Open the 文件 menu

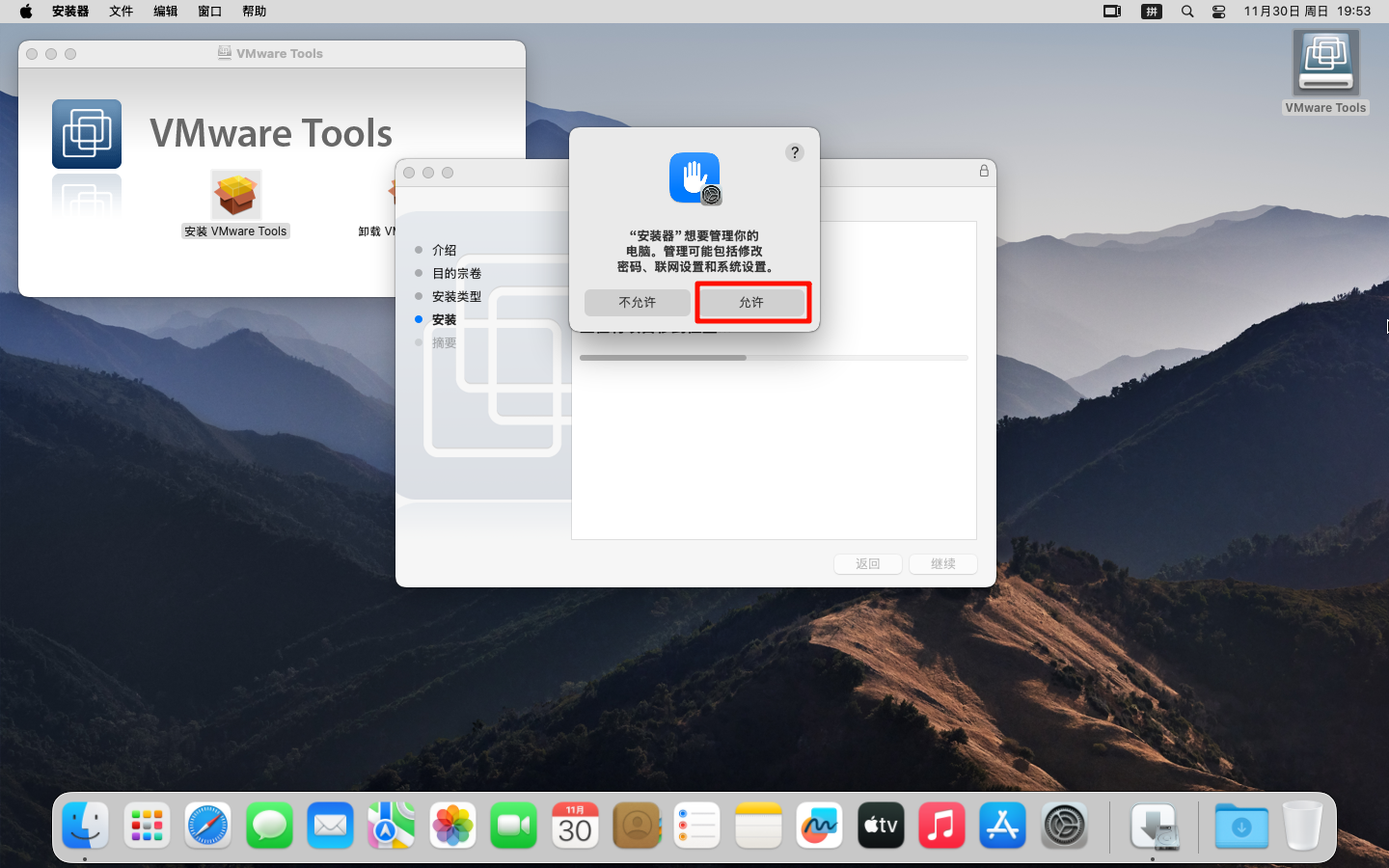coord(122,12)
